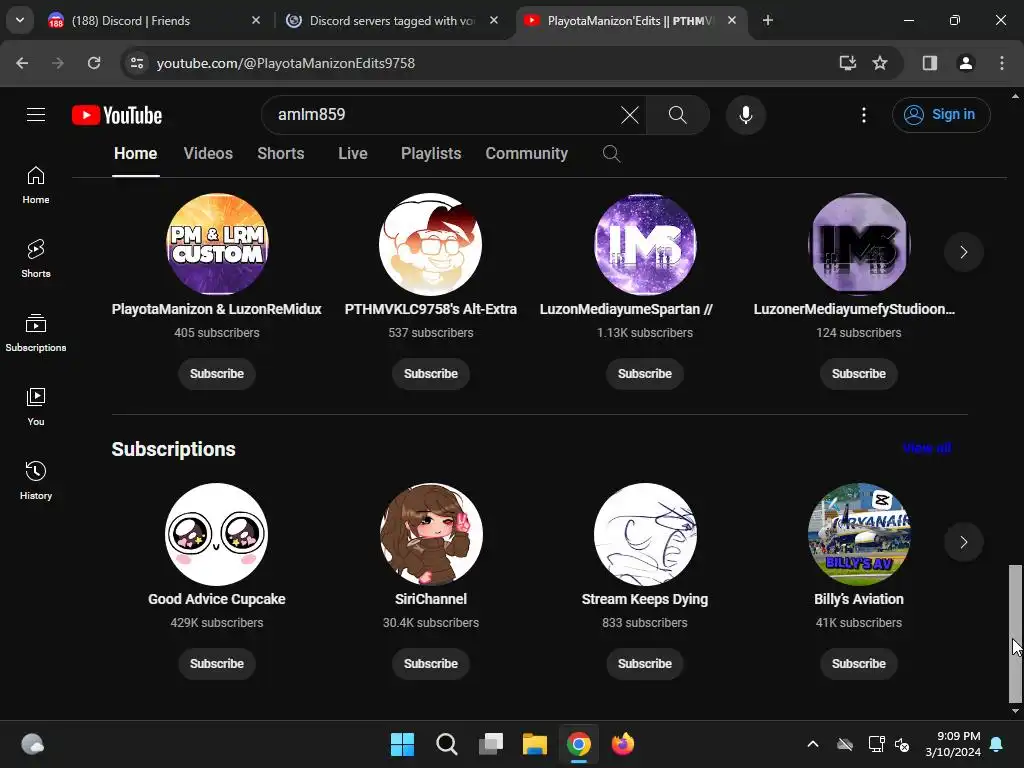
Task: Submit search with the magnifier button
Action: click(x=677, y=115)
